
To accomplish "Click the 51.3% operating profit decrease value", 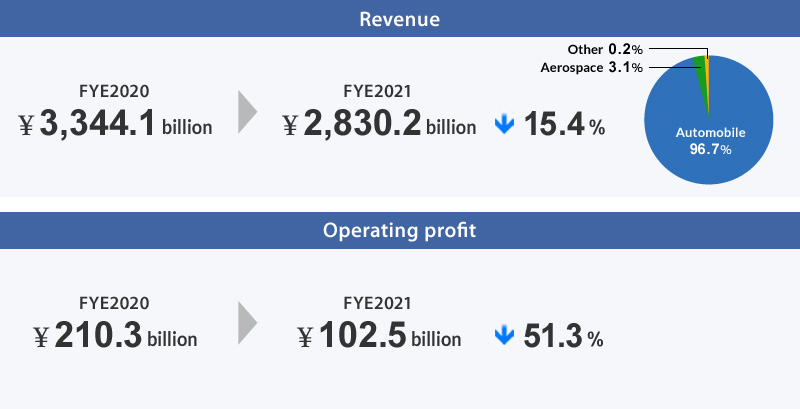I will coord(563,336).
